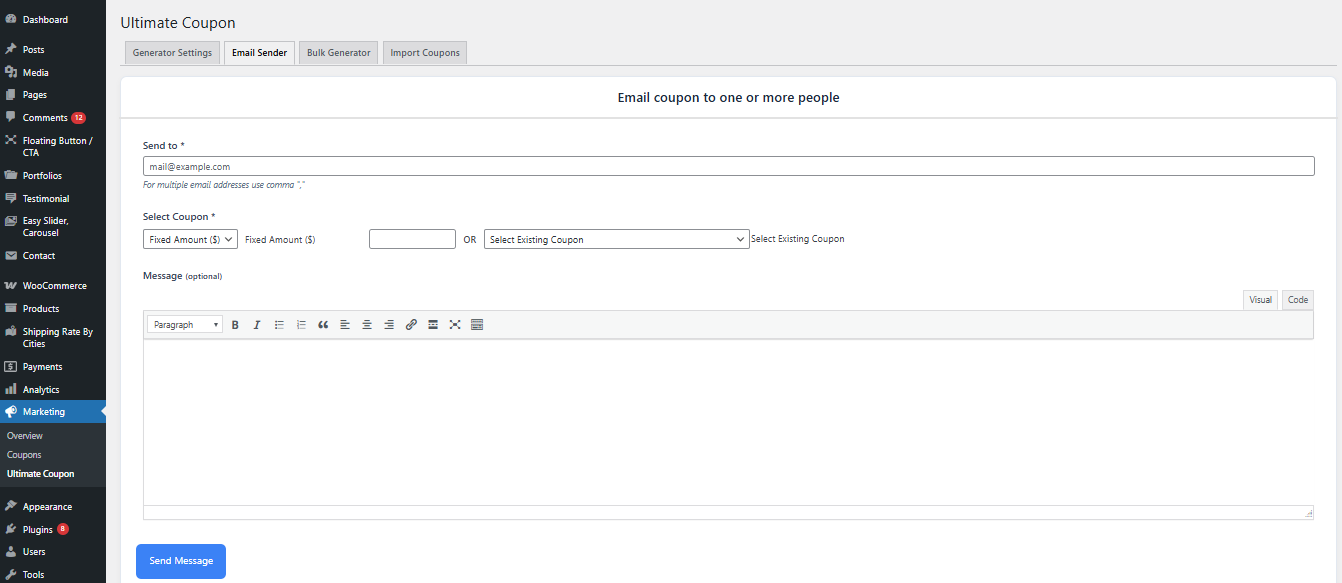Switch the editor to Code view
This screenshot has height=583, width=1342.
coord(1297,300)
